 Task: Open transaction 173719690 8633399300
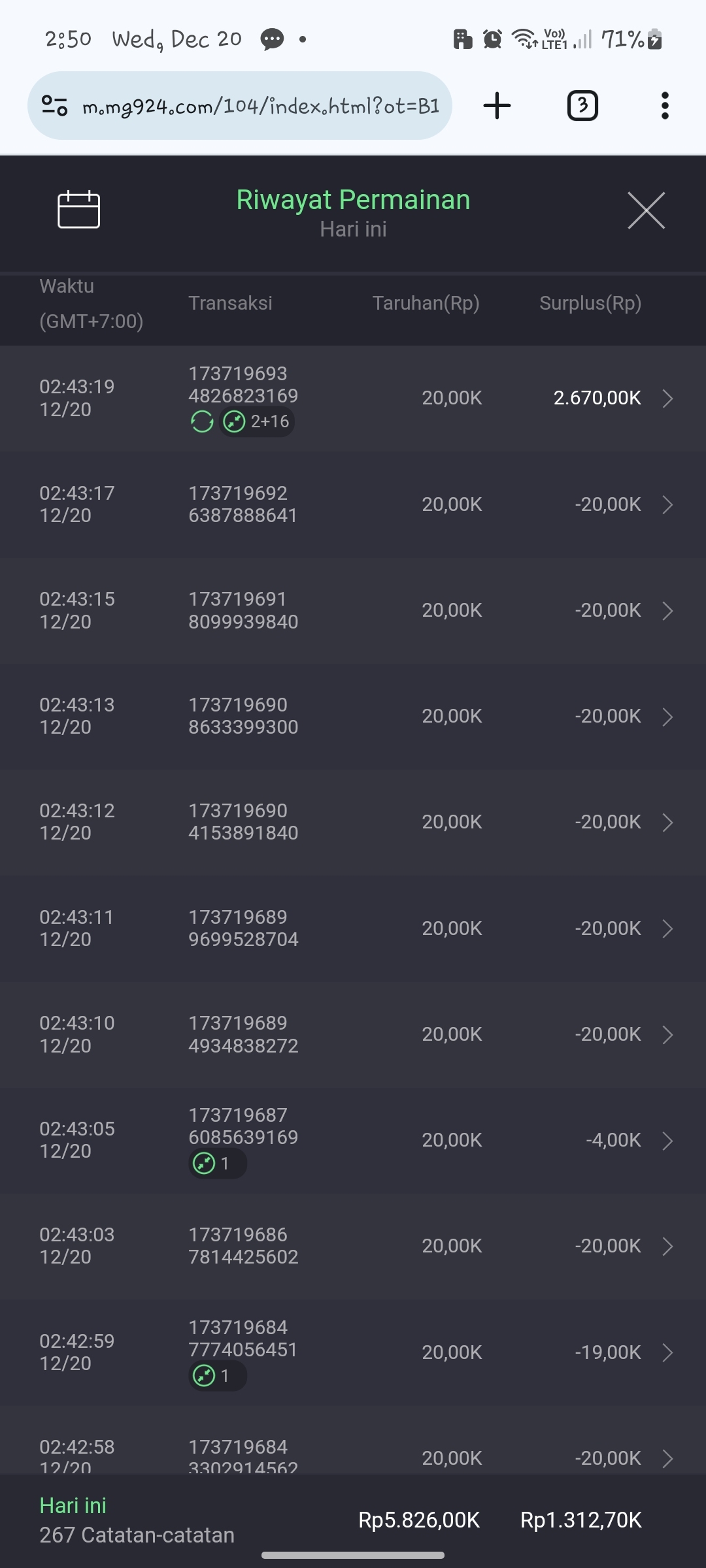point(243,716)
